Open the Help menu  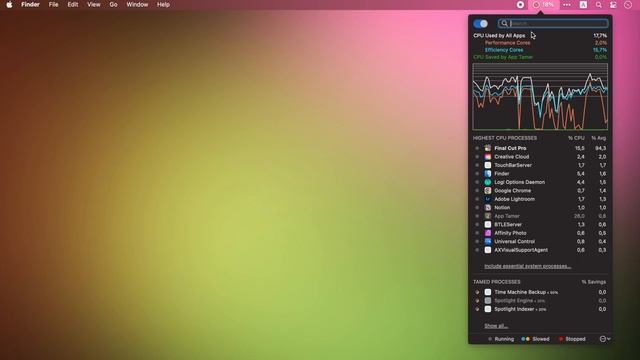163,5
